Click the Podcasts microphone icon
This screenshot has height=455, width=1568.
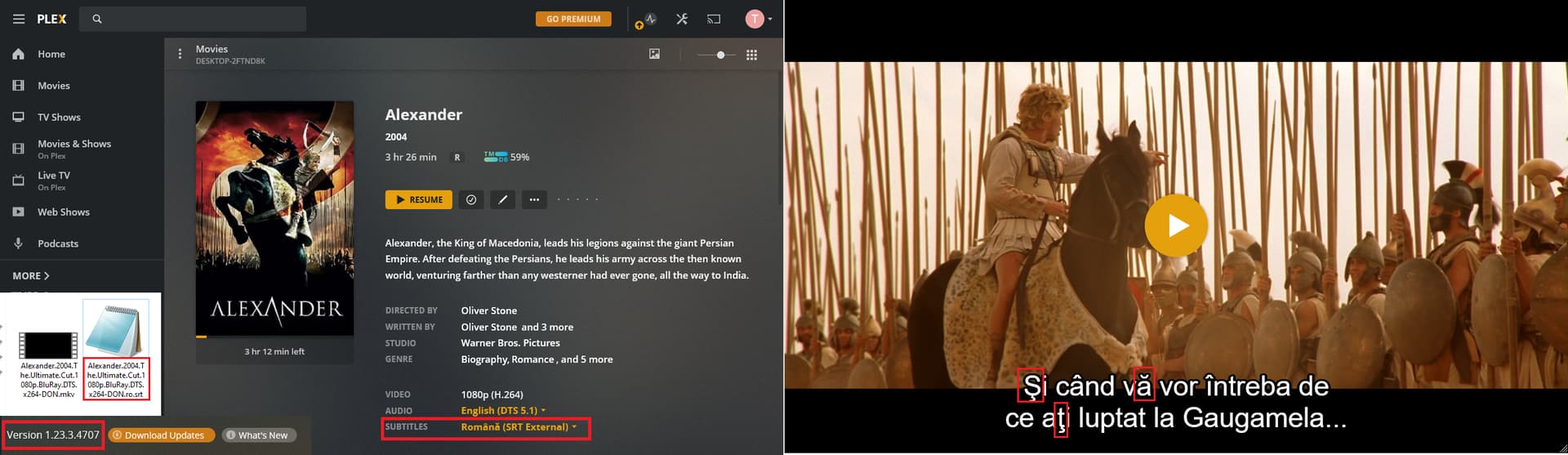(18, 243)
